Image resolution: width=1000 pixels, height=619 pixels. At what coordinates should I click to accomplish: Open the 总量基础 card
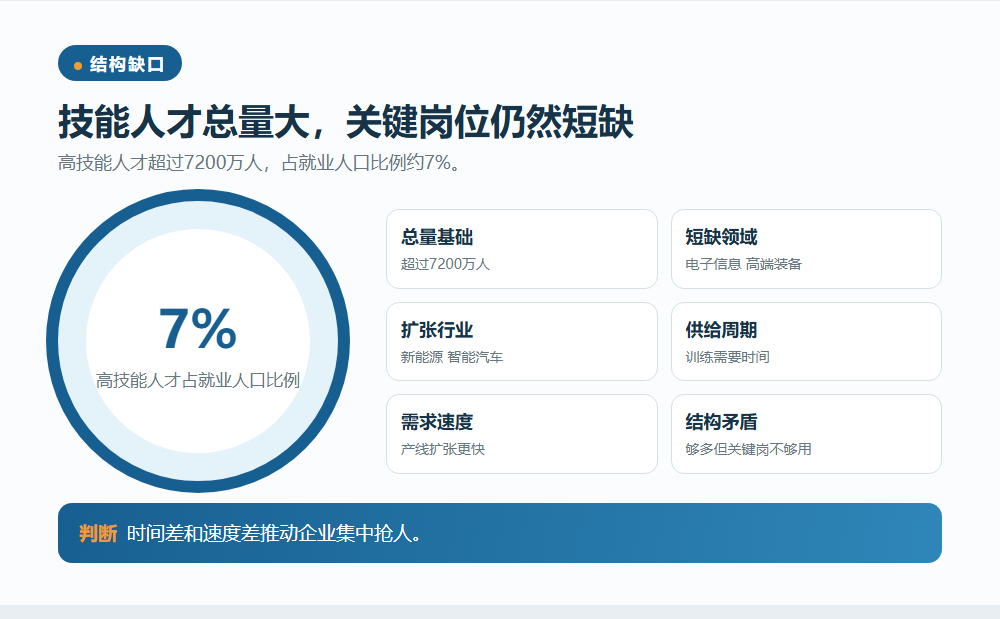click(x=522, y=249)
